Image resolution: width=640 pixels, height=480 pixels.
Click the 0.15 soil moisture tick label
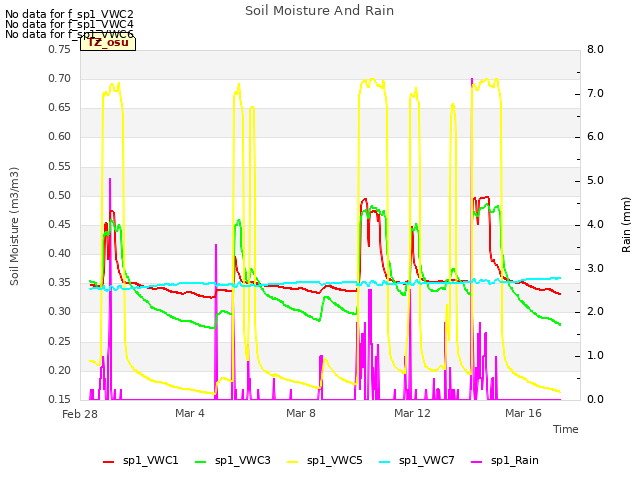60,399
